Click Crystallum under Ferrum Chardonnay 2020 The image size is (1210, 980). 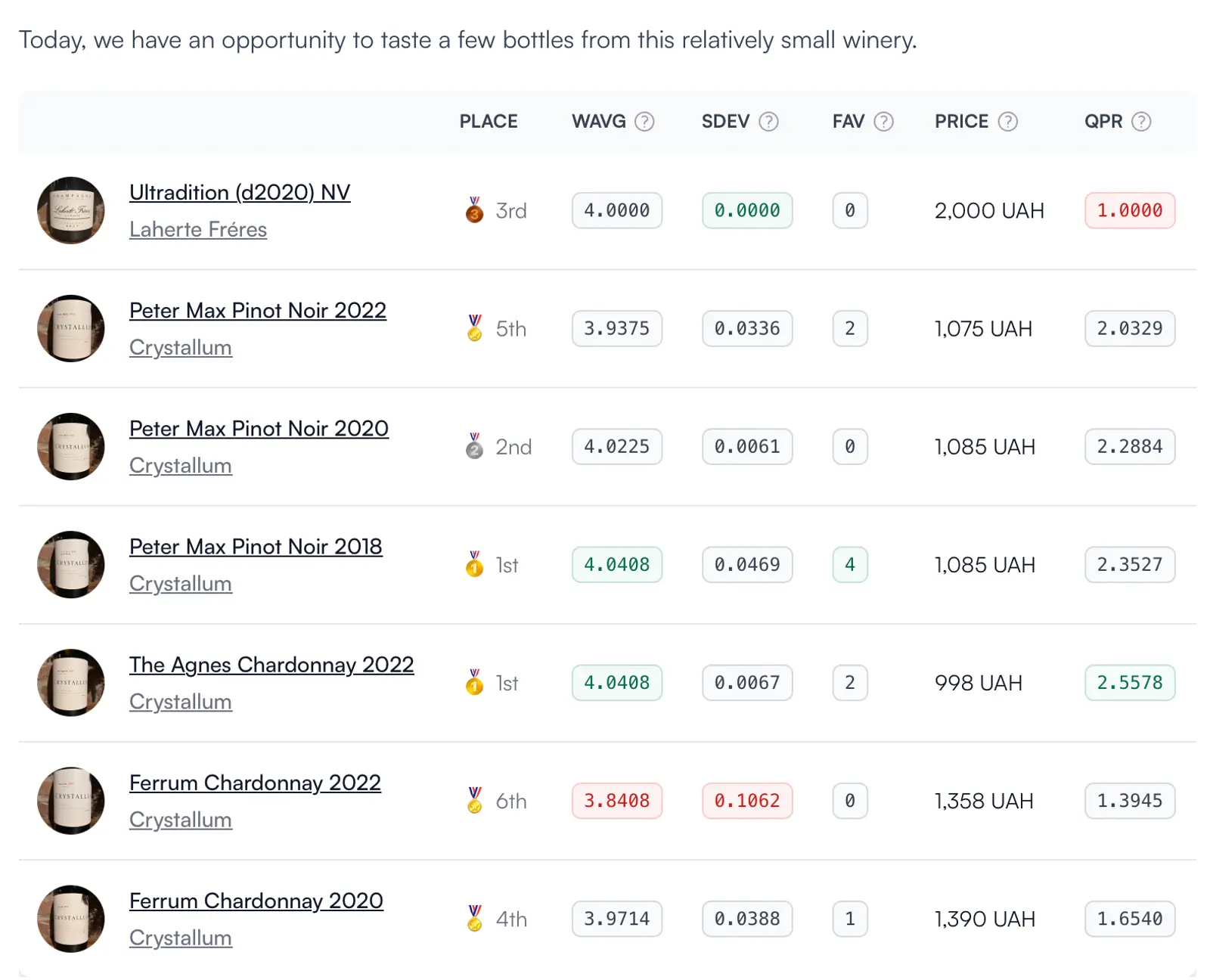(x=181, y=938)
